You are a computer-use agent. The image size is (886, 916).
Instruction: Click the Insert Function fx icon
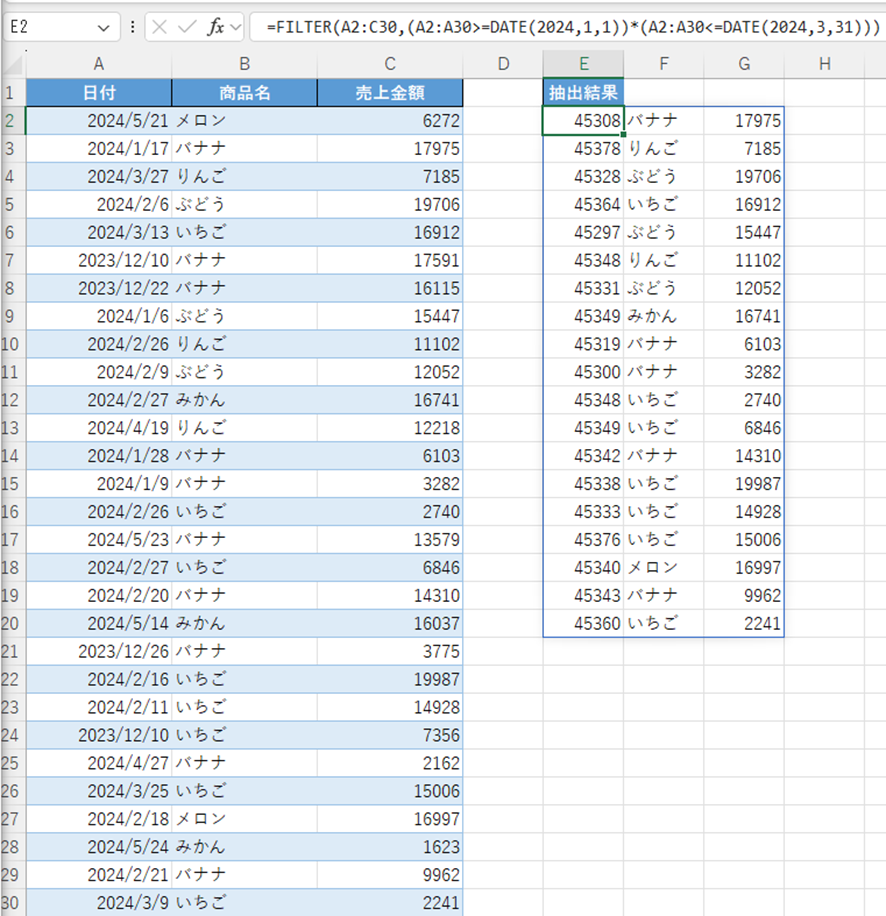click(215, 28)
